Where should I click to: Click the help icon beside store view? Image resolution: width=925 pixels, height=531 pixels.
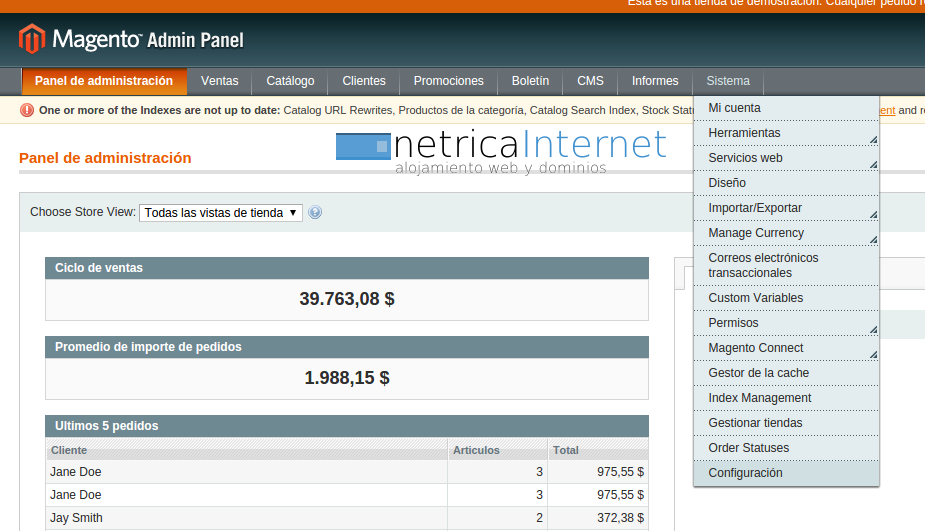tap(315, 212)
